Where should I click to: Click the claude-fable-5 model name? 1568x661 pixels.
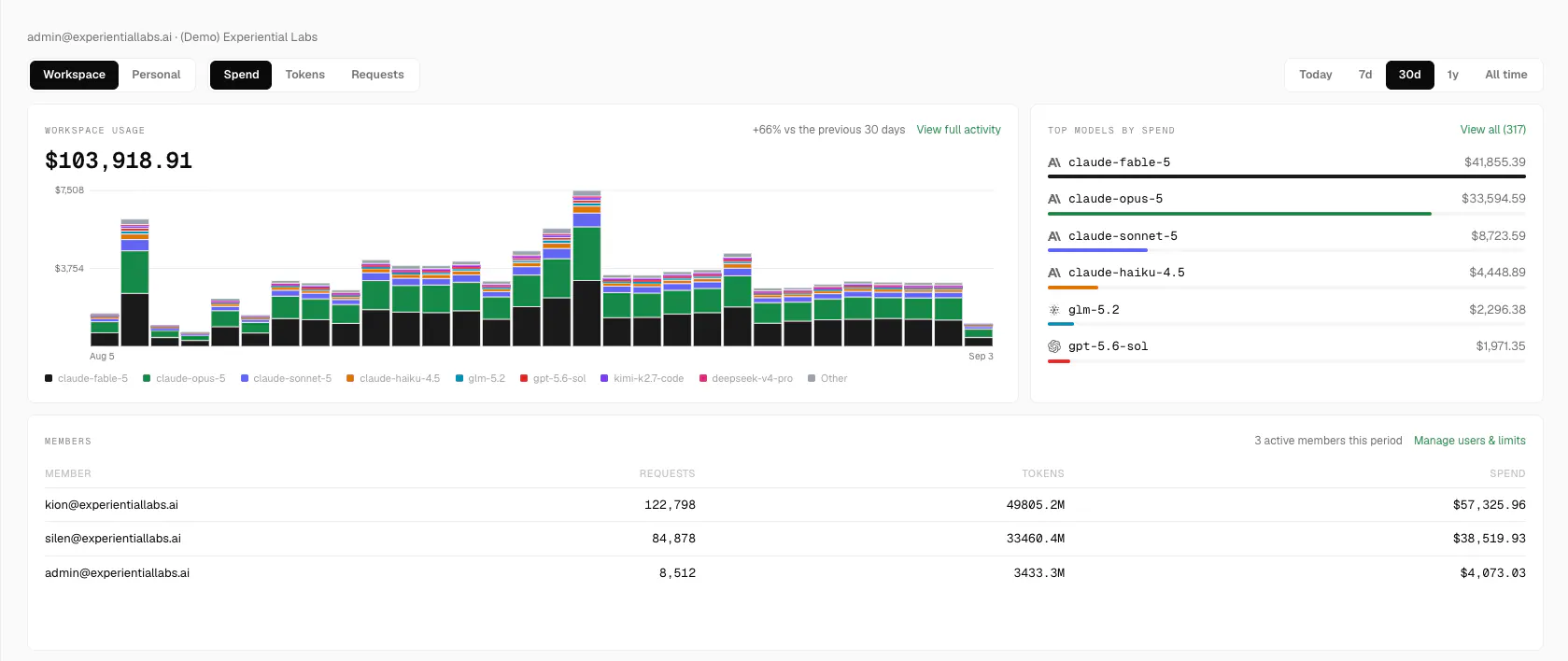(x=1119, y=162)
